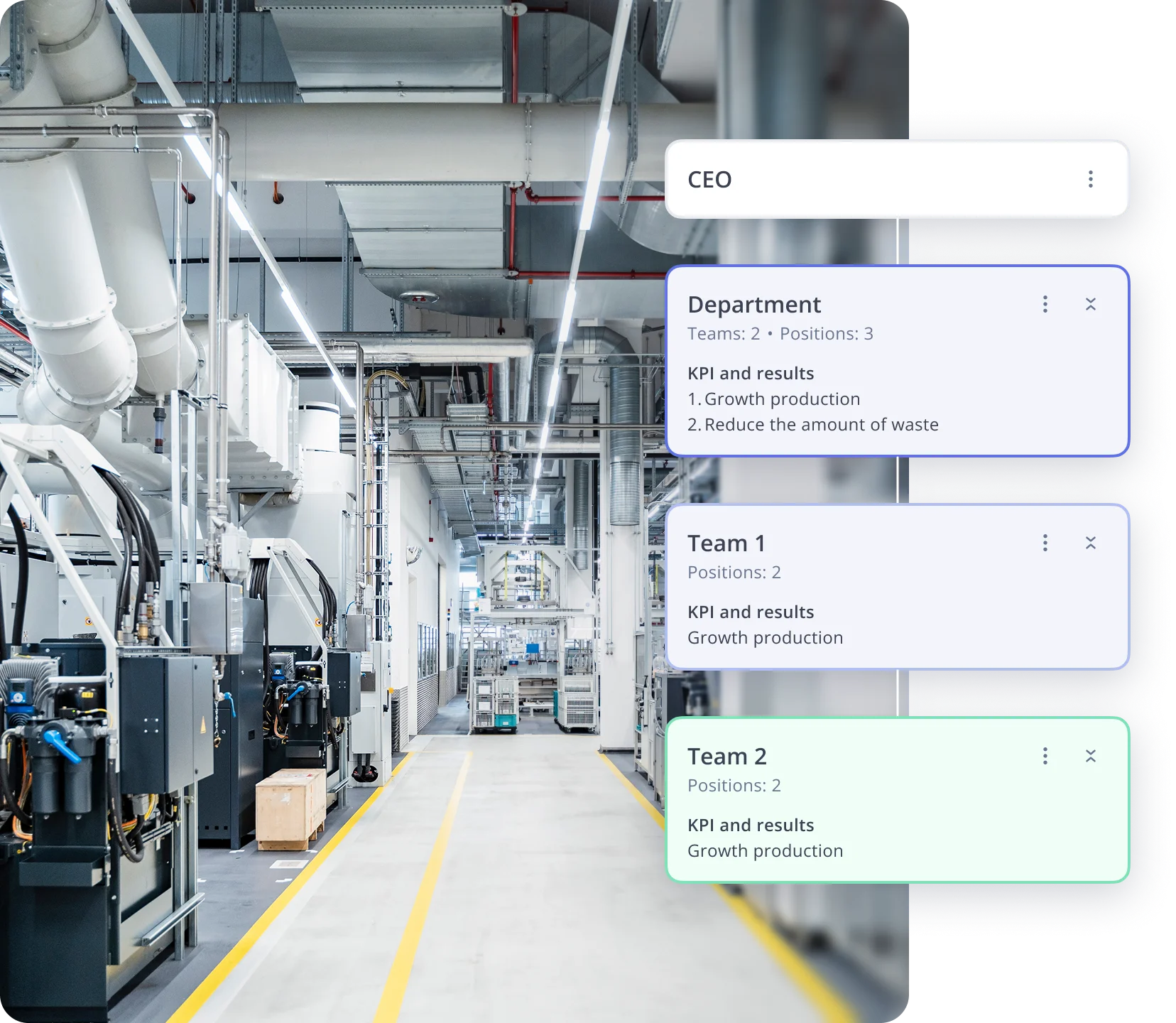Open the Team 1 card three-dot menu

pyautogui.click(x=1045, y=543)
